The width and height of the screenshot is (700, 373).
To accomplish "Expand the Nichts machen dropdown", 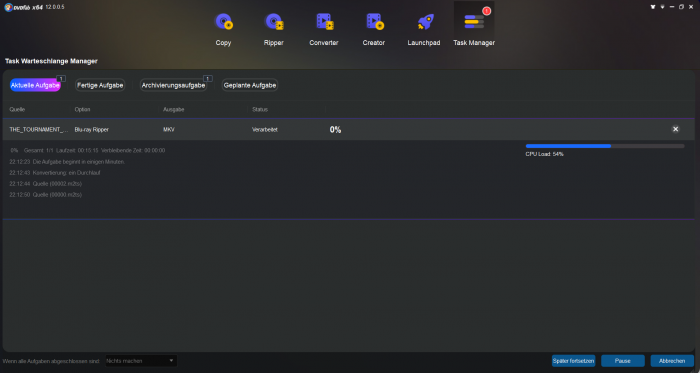I will pos(141,361).
